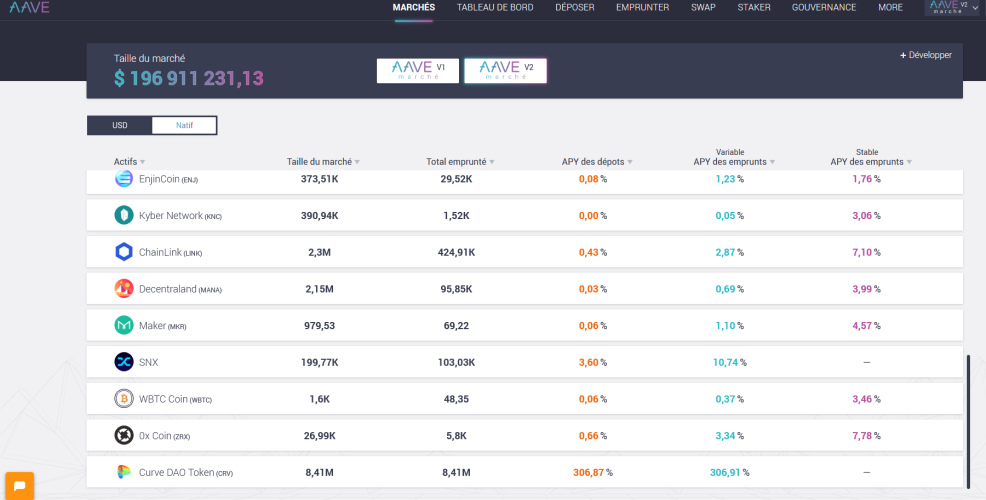Switch currency display to USD
This screenshot has height=500, width=986.
tap(119, 125)
